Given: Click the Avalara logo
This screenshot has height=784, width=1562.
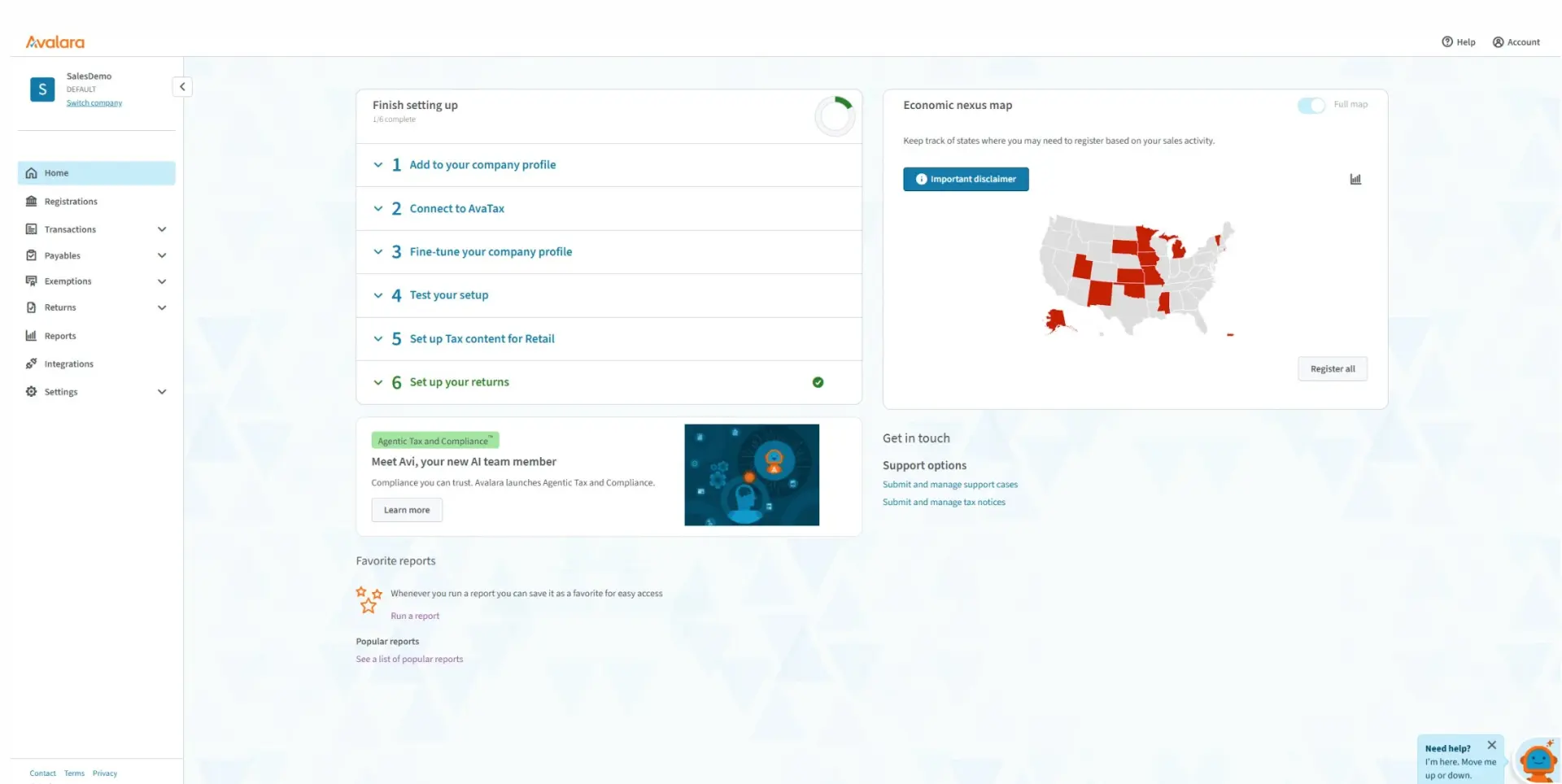Looking at the screenshot, I should [x=55, y=41].
